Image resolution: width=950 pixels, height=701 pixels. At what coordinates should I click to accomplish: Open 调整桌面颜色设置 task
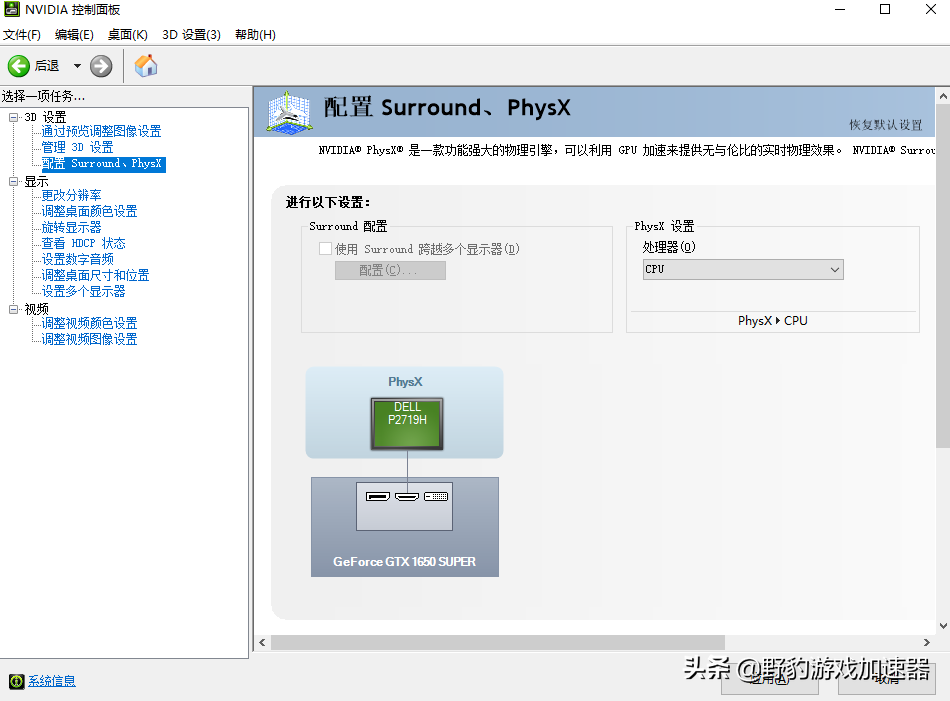[x=89, y=211]
